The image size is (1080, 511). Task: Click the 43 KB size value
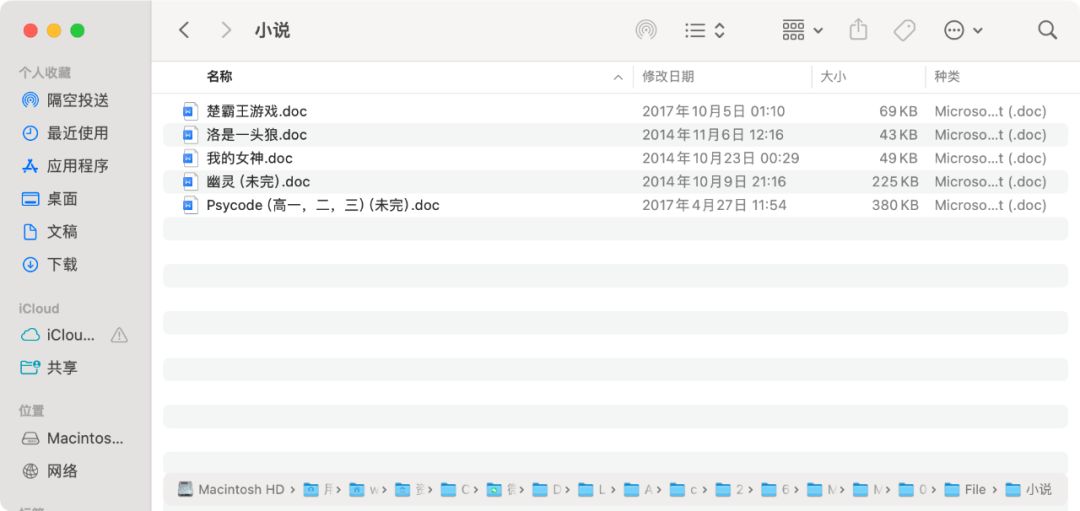[897, 134]
